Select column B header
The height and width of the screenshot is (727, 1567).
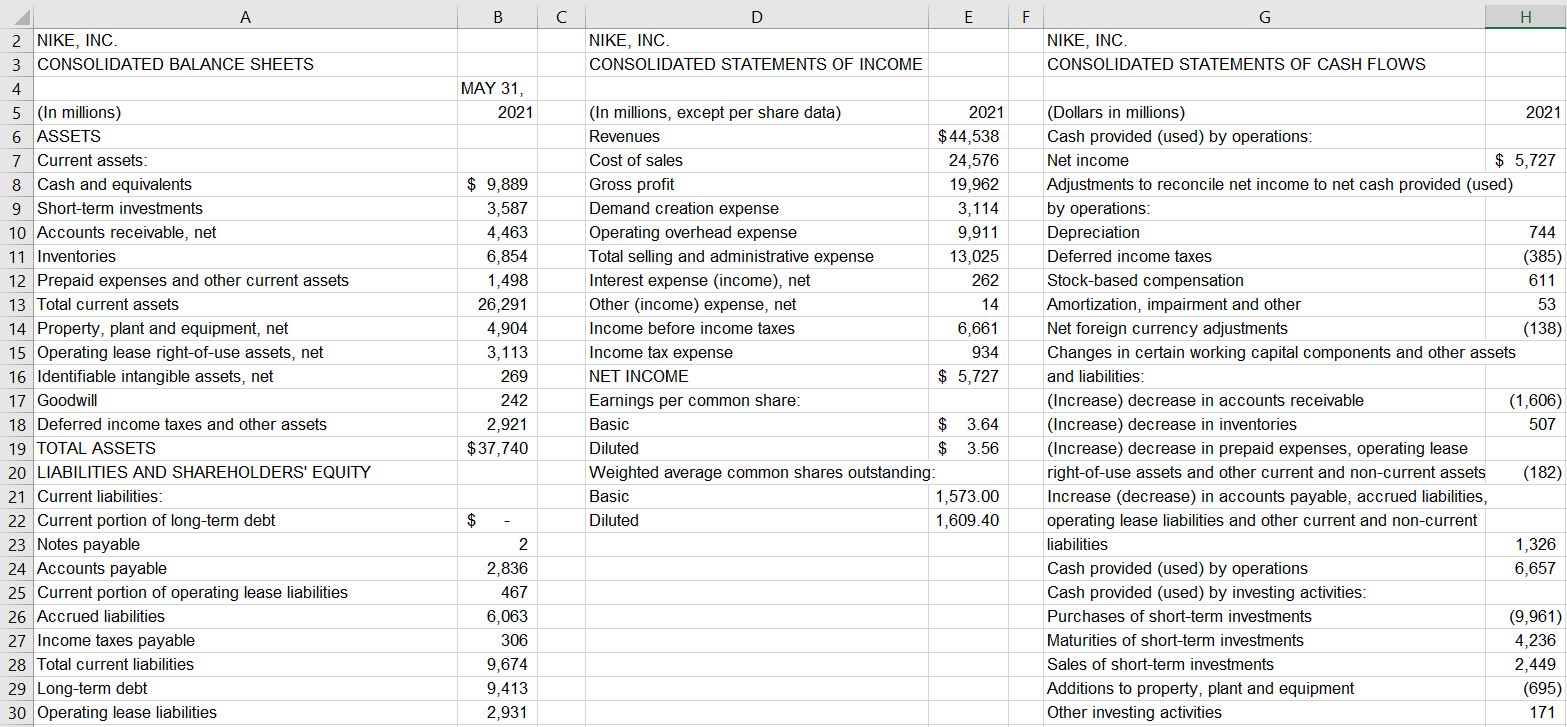[497, 15]
